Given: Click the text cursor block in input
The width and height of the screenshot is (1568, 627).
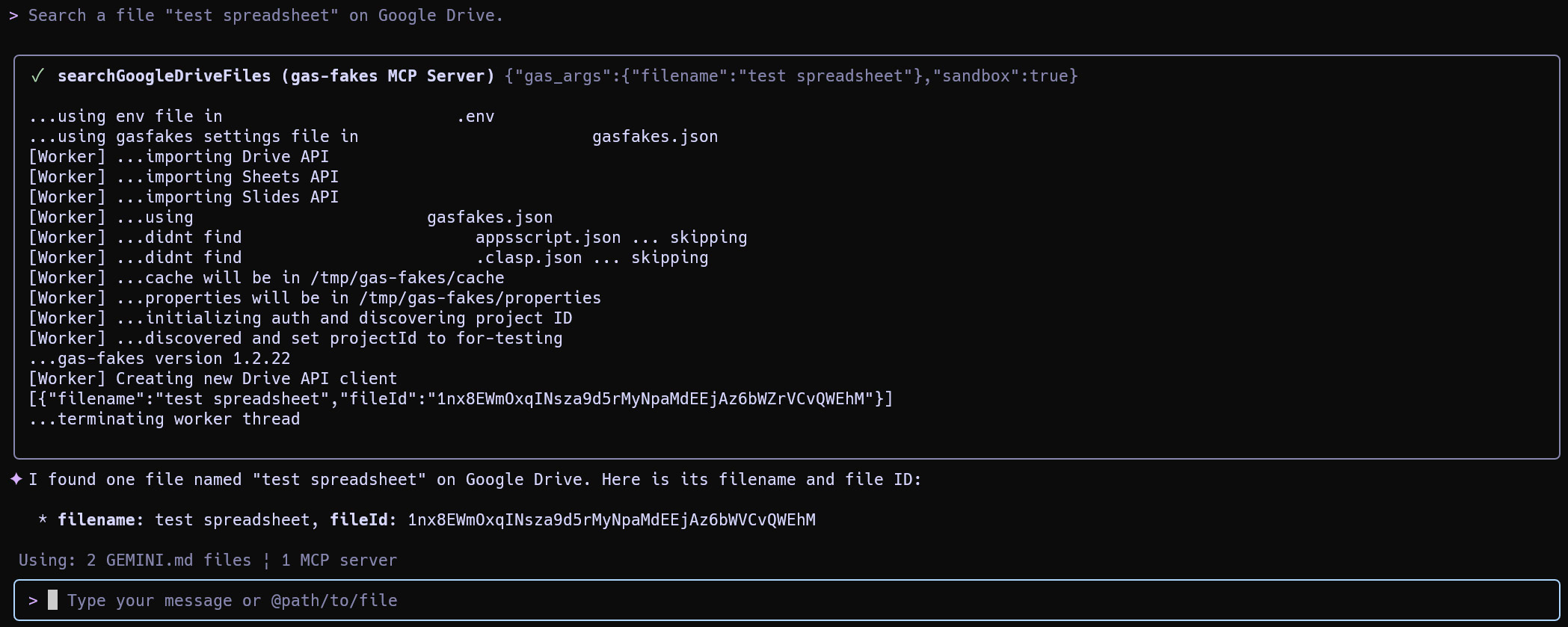Looking at the screenshot, I should pyautogui.click(x=52, y=600).
